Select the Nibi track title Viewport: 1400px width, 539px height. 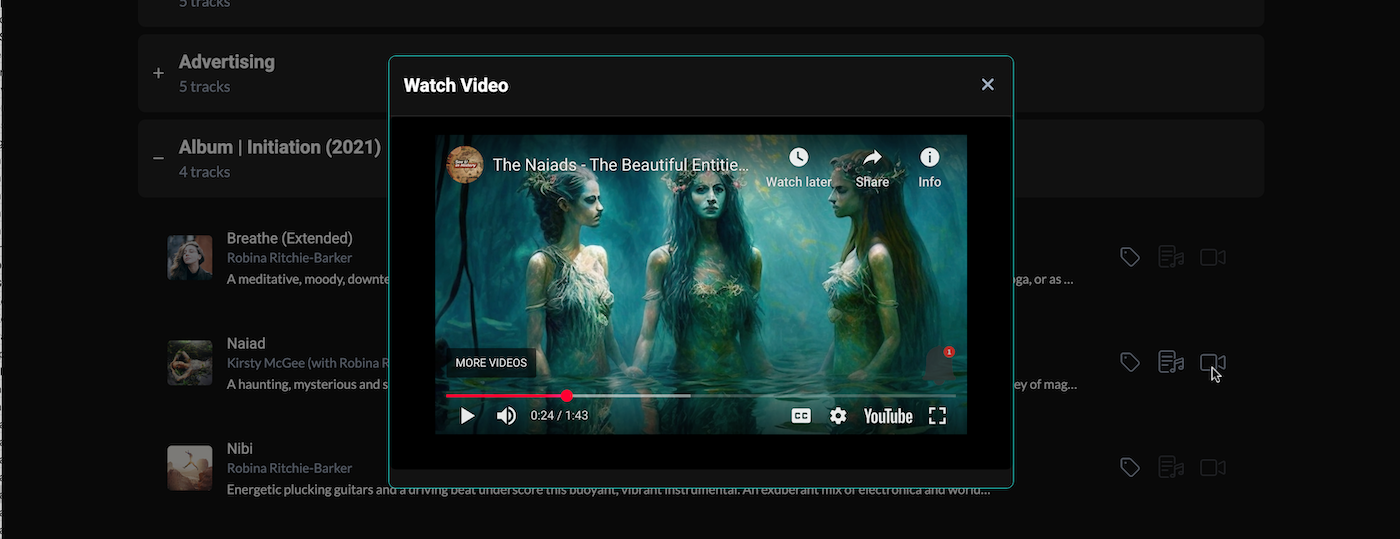(x=239, y=448)
